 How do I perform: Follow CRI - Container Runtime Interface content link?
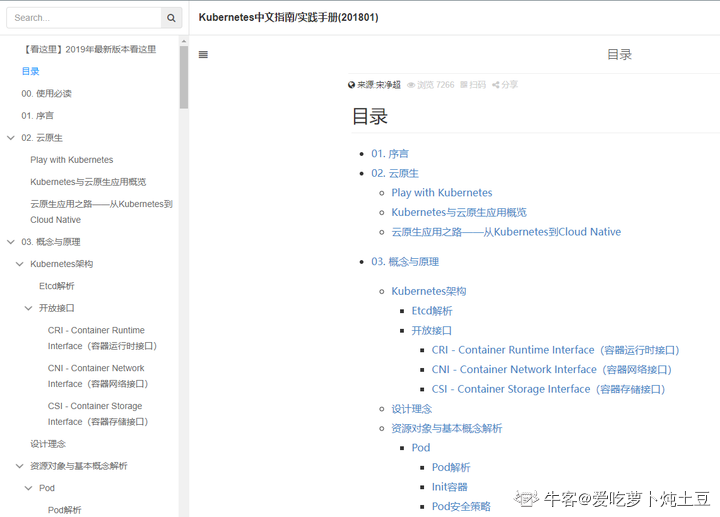tap(556, 350)
